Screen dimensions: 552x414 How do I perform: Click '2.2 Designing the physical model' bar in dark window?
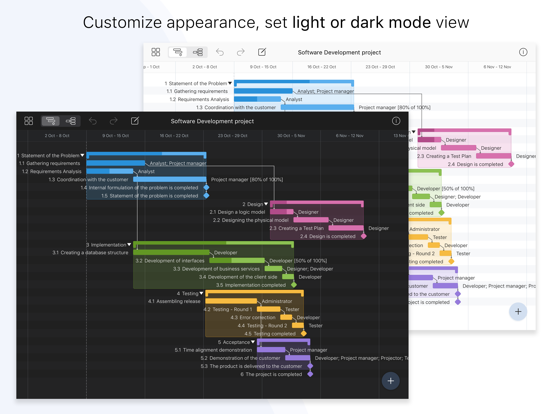[311, 220]
